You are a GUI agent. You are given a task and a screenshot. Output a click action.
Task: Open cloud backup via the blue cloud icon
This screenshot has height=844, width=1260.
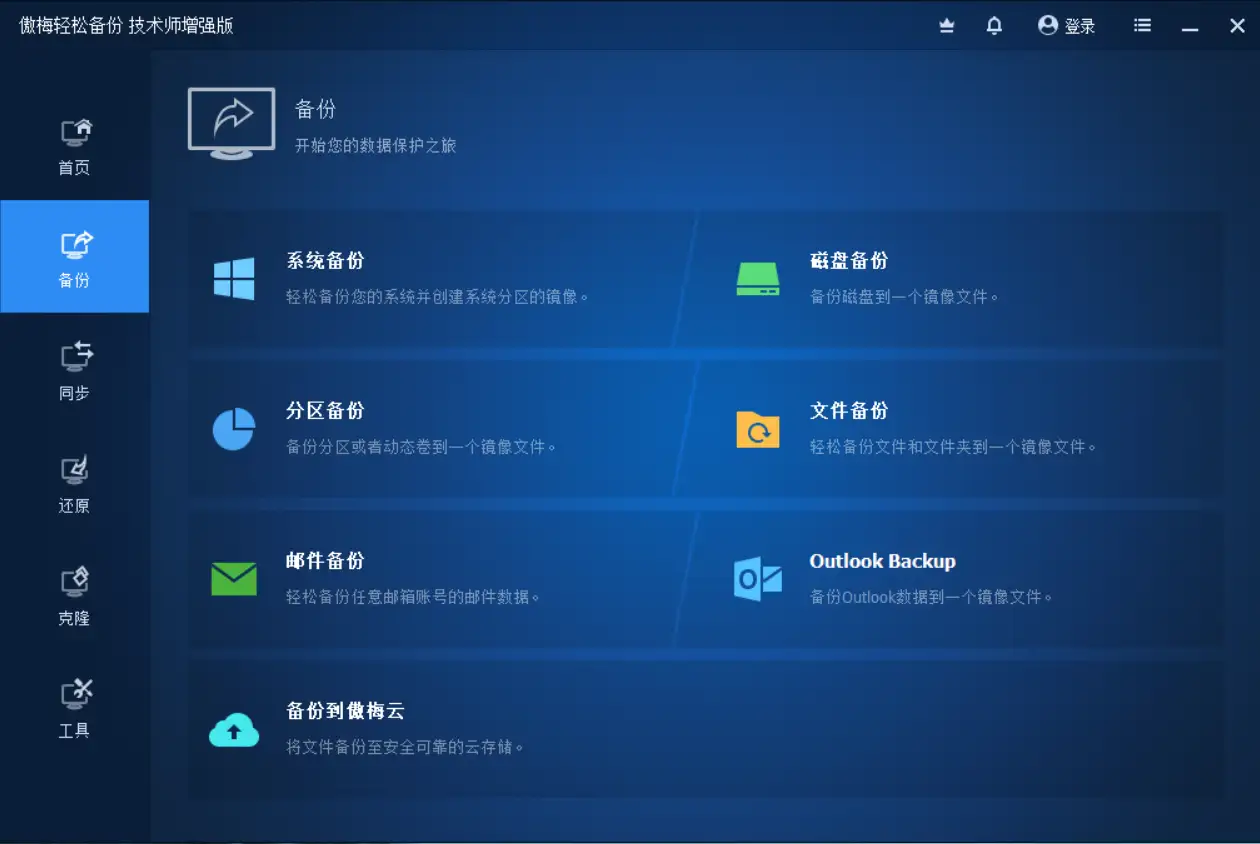pyautogui.click(x=234, y=728)
